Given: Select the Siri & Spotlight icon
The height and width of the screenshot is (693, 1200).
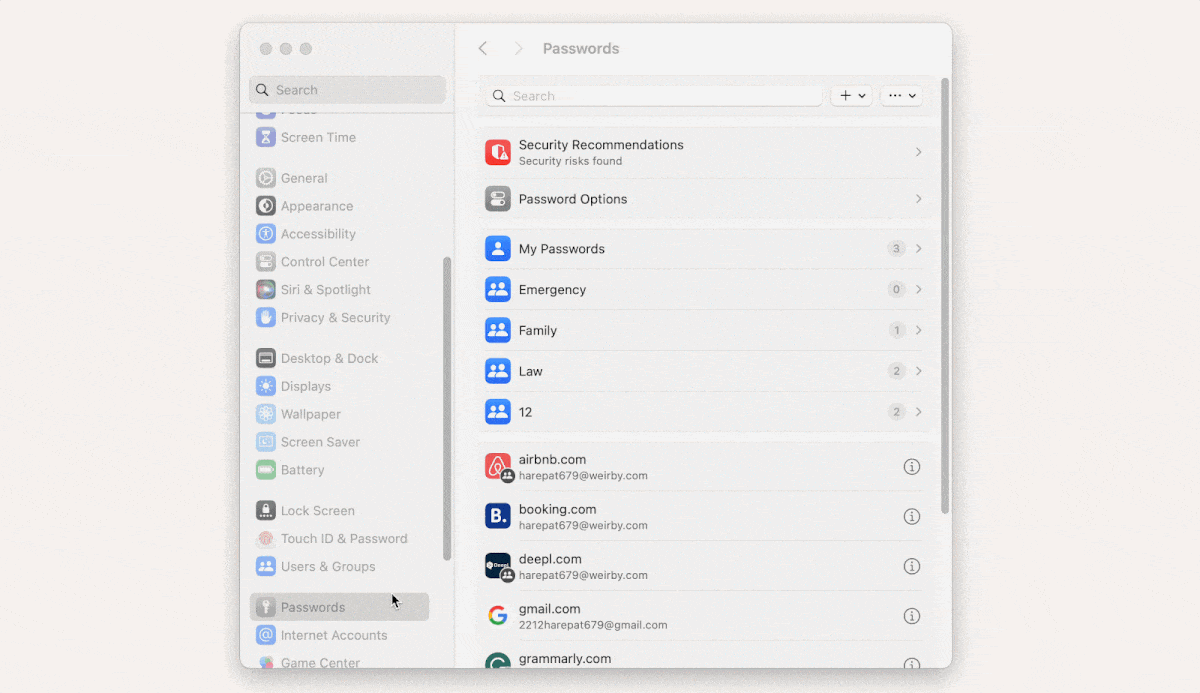Looking at the screenshot, I should [x=265, y=290].
